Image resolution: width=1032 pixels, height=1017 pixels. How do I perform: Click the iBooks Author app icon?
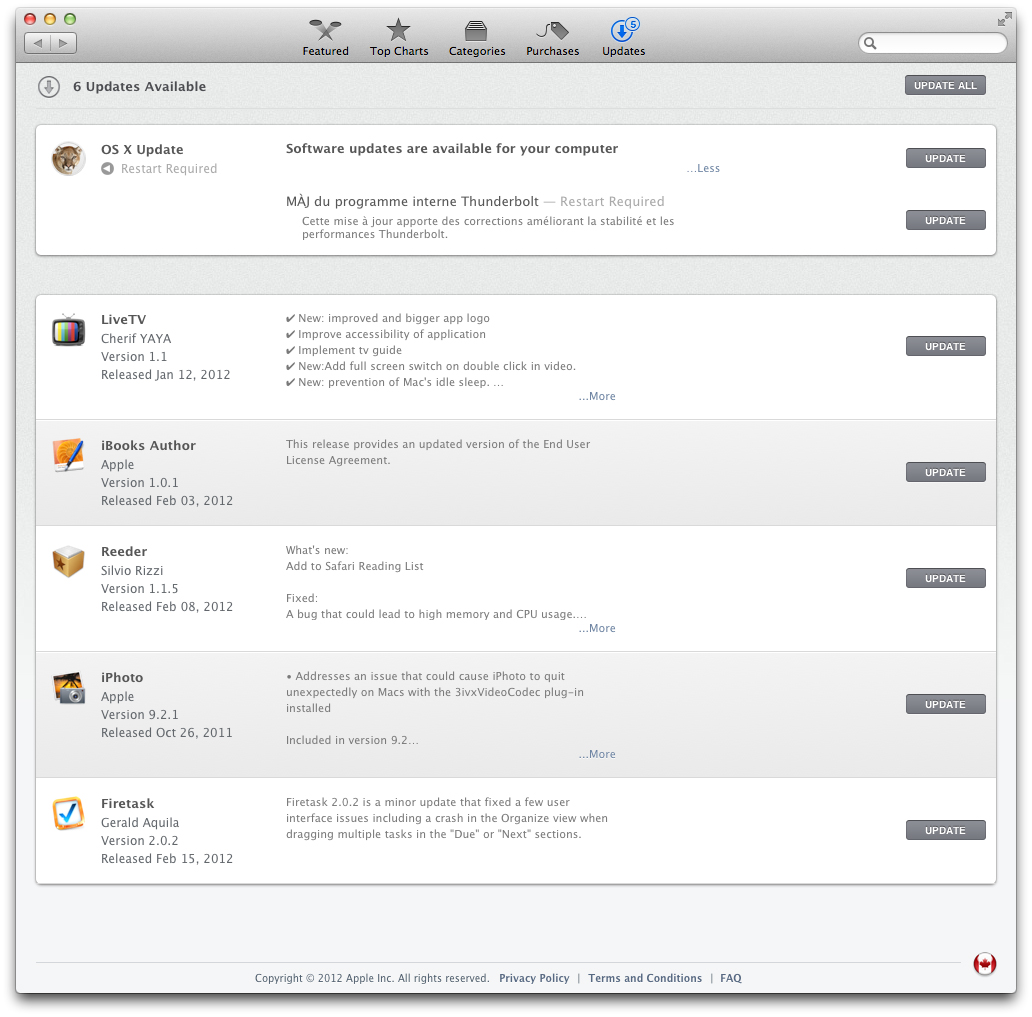pyautogui.click(x=68, y=455)
